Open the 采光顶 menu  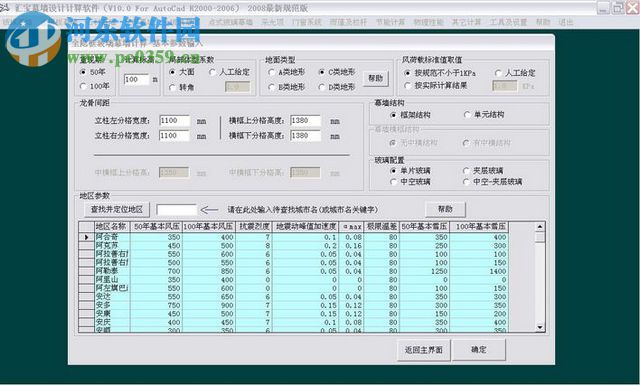pos(272,22)
